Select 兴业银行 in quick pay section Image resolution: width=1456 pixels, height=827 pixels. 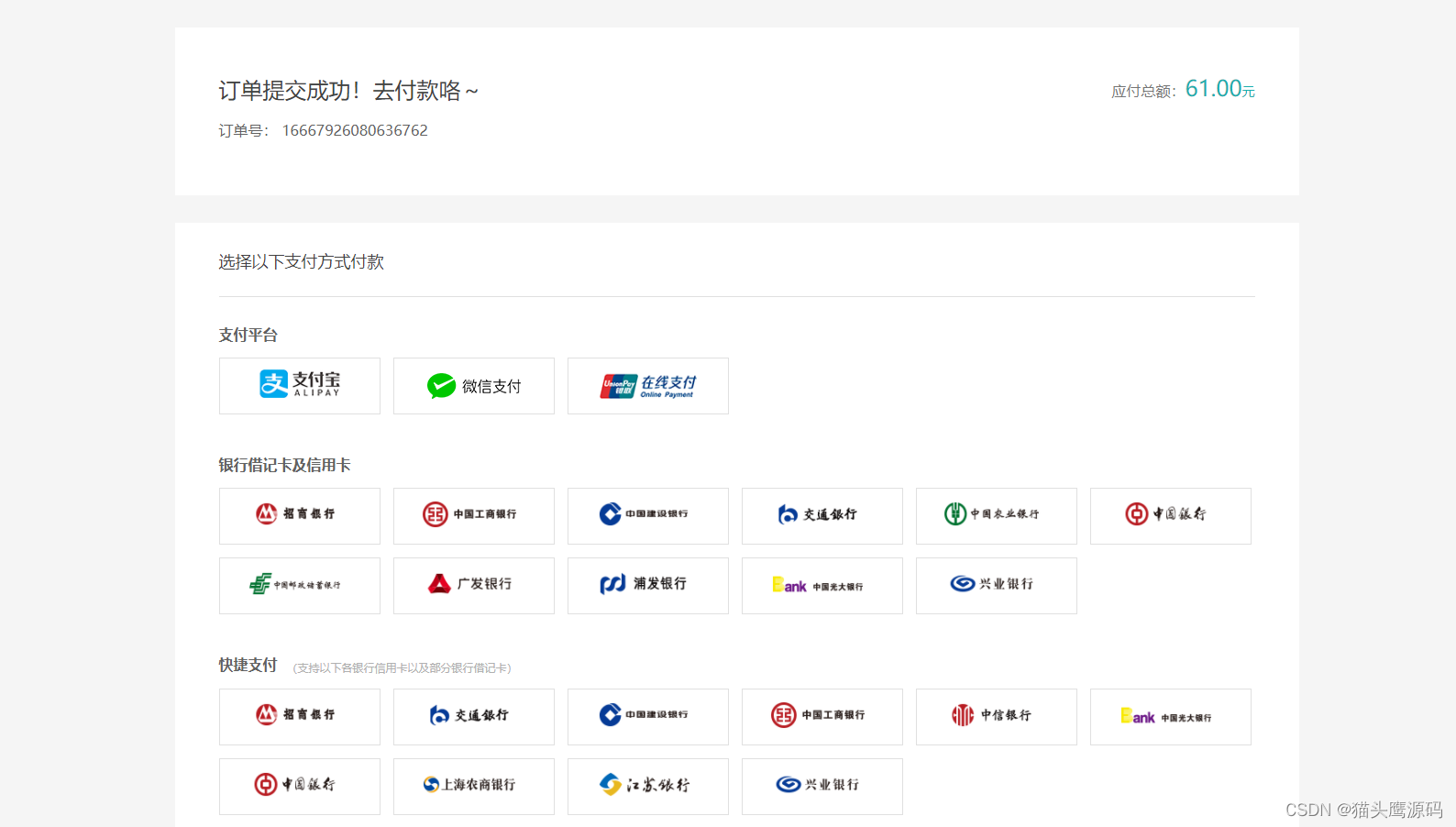[822, 787]
